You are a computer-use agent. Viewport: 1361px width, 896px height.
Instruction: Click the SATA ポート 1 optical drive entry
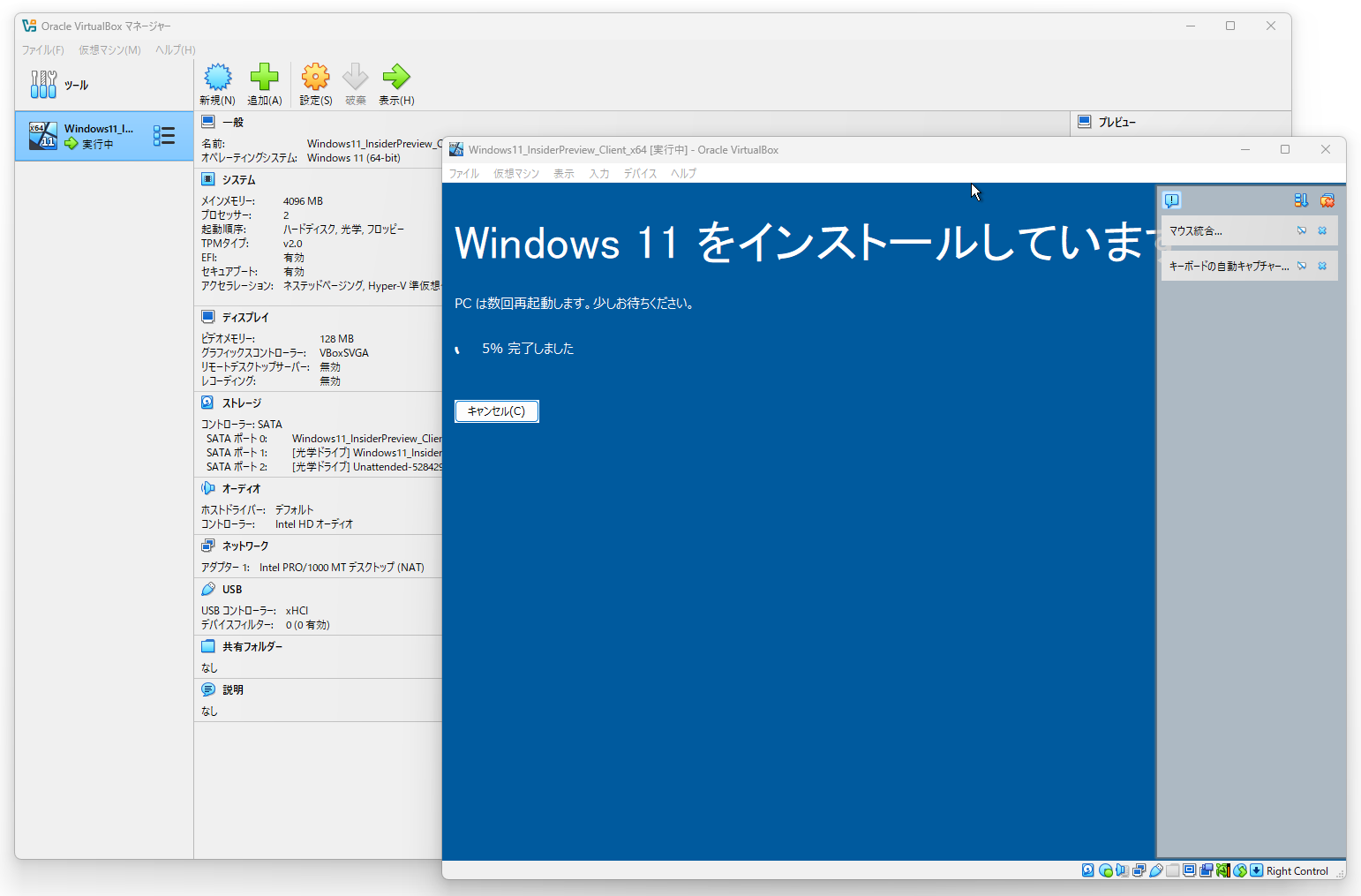pos(367,453)
